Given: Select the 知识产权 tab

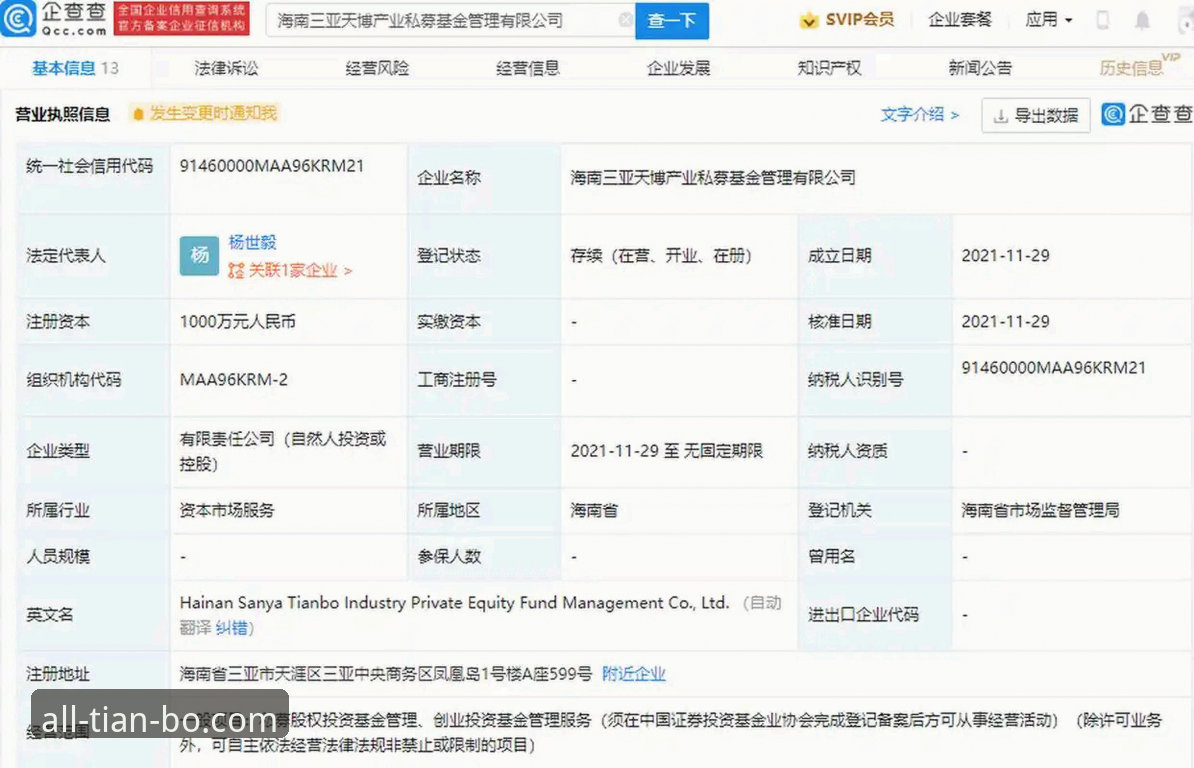Looking at the screenshot, I should 829,69.
